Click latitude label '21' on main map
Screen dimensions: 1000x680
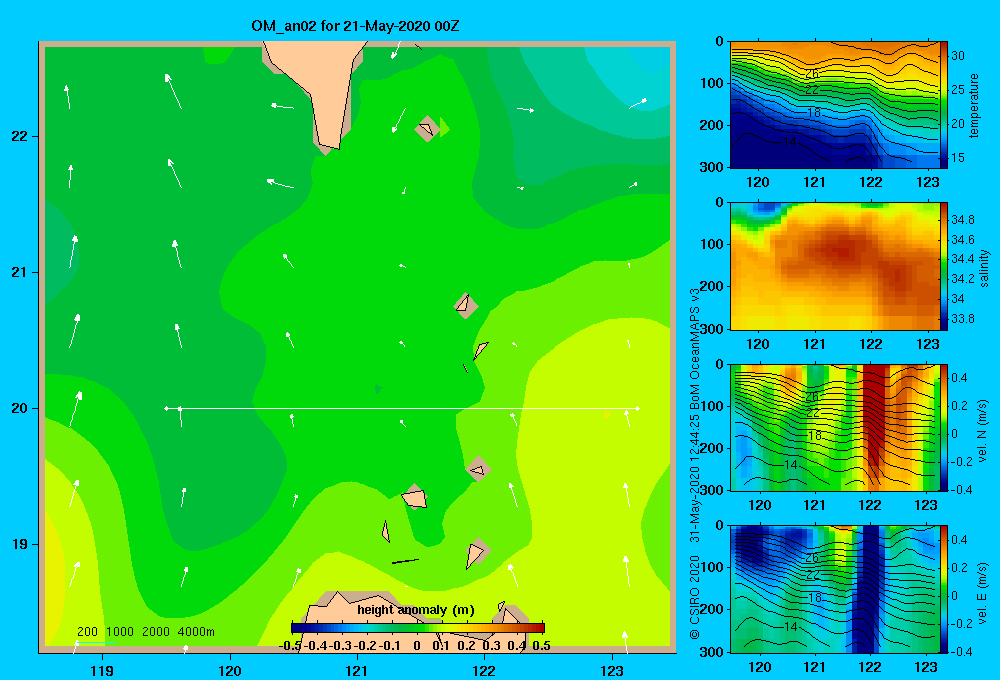(x=19, y=272)
